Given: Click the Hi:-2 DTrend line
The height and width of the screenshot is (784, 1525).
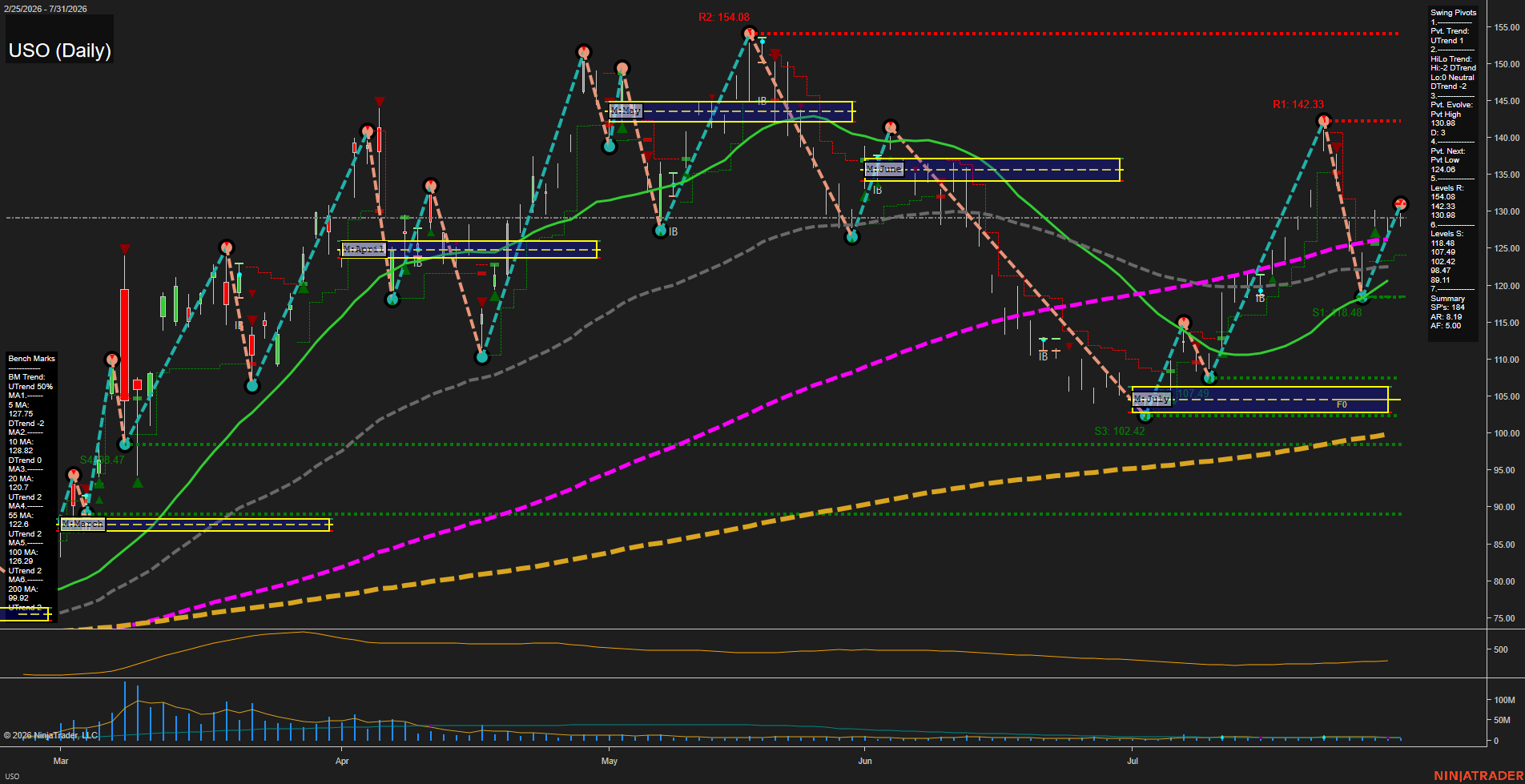Looking at the screenshot, I should coord(1453,68).
